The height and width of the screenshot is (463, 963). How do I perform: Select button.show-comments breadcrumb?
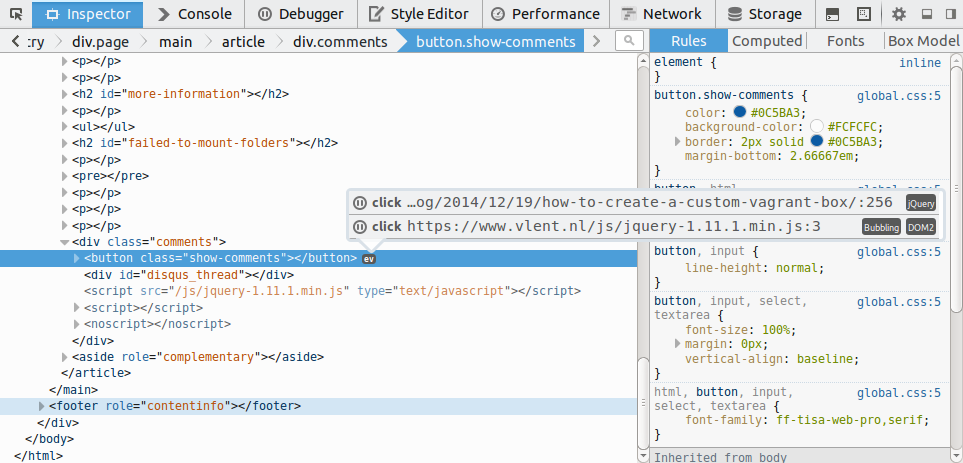(x=496, y=42)
